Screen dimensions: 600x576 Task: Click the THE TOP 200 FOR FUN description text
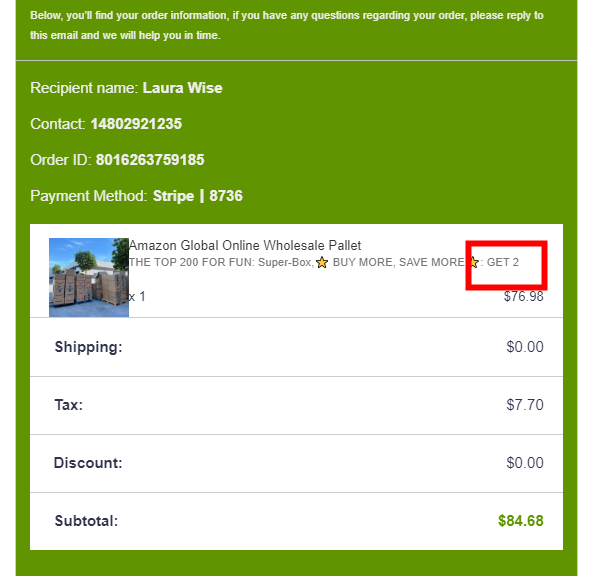[x=220, y=263]
